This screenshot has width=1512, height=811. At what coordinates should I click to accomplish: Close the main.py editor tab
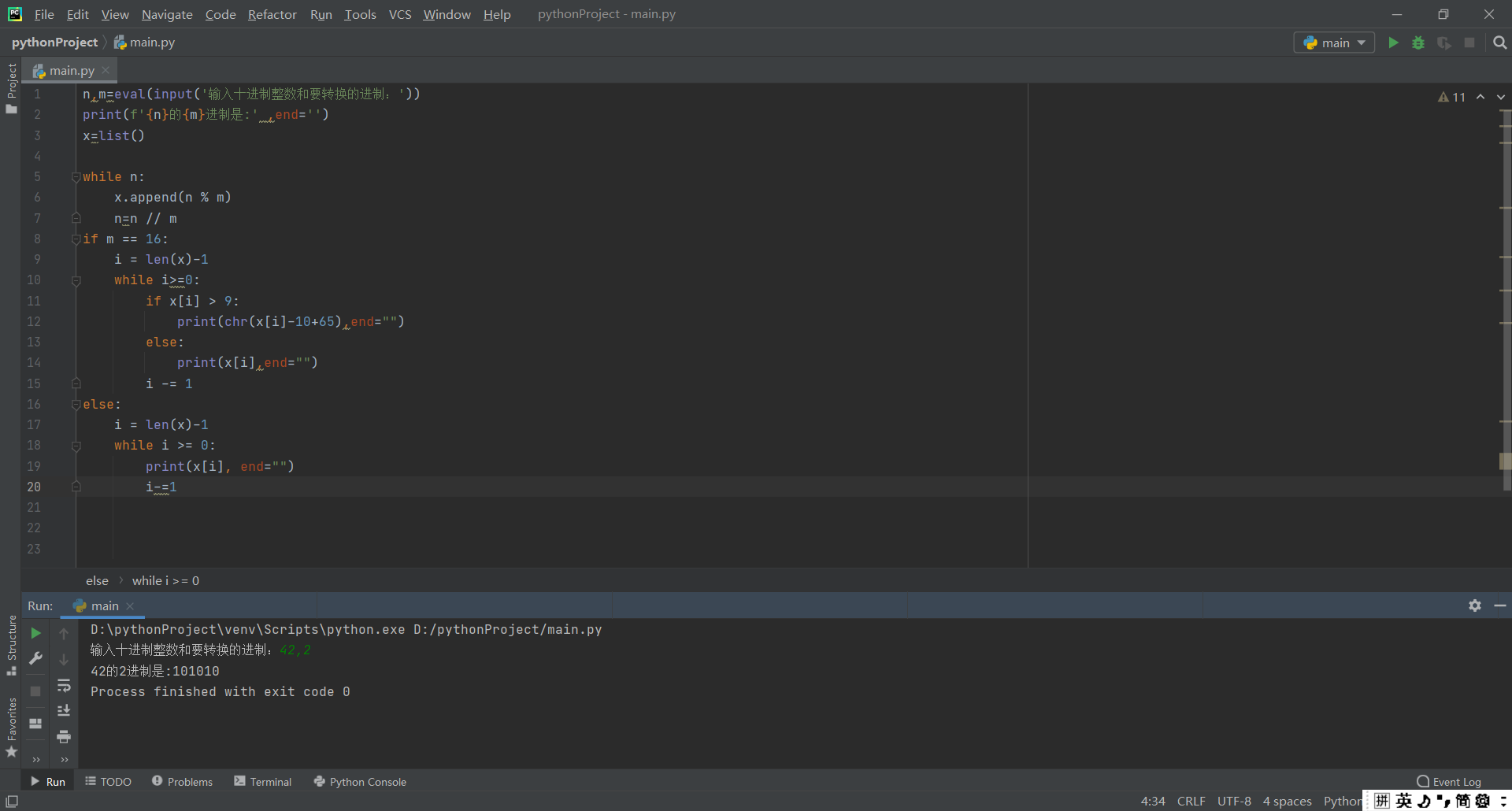(x=106, y=70)
